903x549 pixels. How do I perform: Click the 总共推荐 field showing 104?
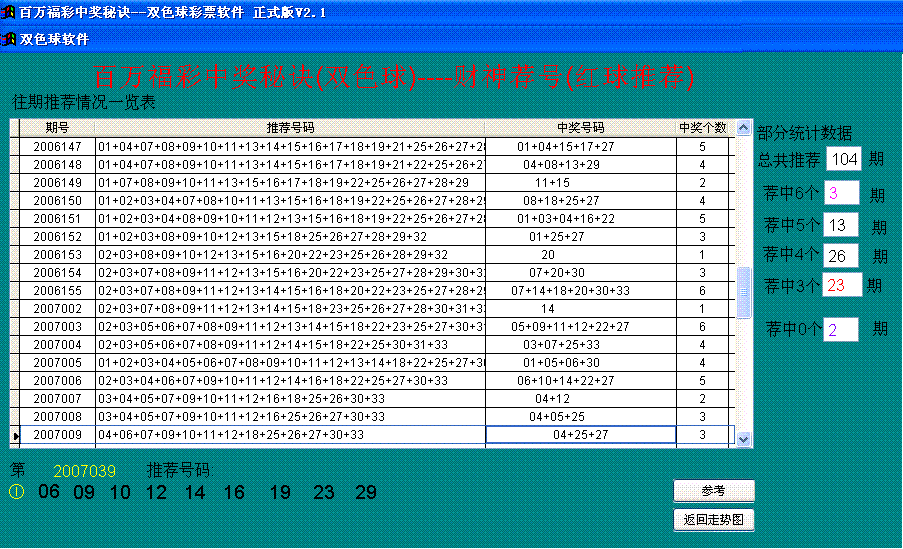coord(844,159)
